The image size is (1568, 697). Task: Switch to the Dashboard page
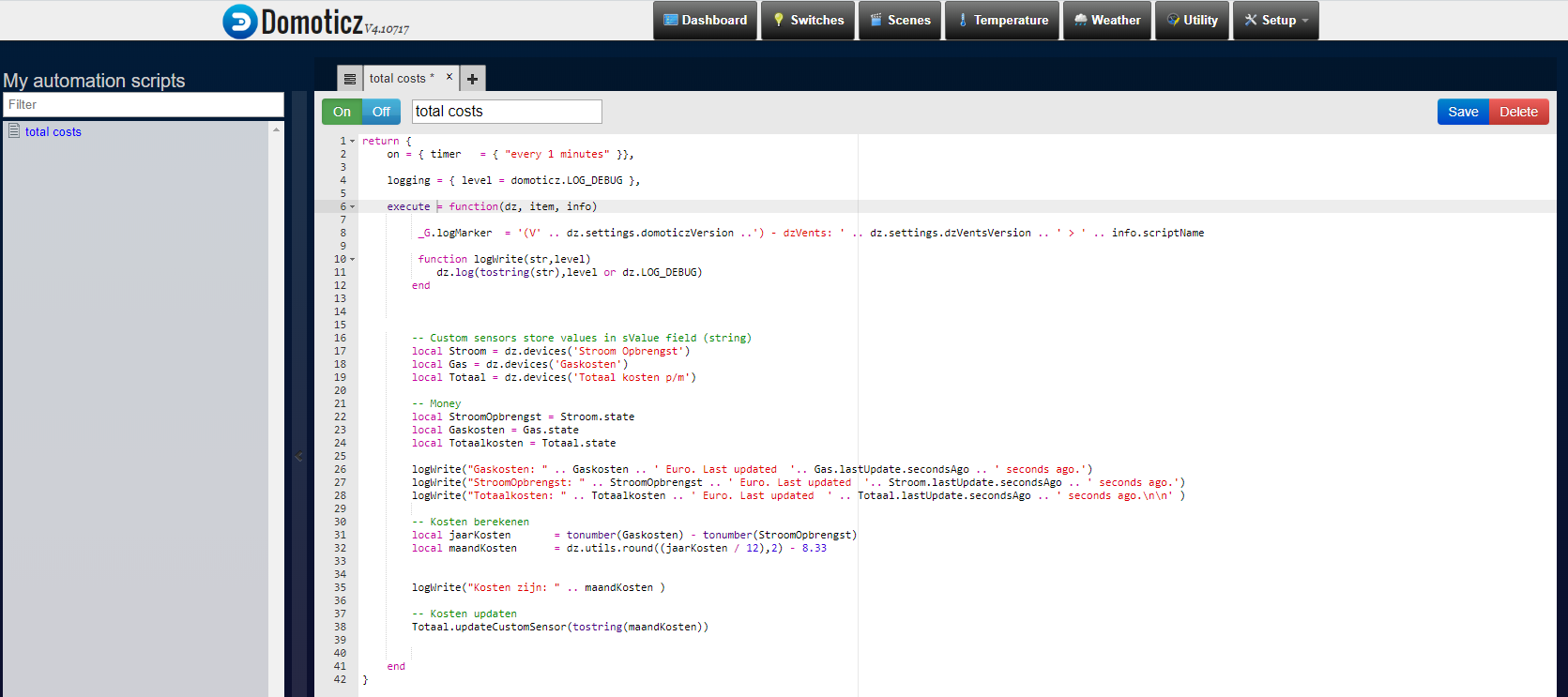click(706, 21)
